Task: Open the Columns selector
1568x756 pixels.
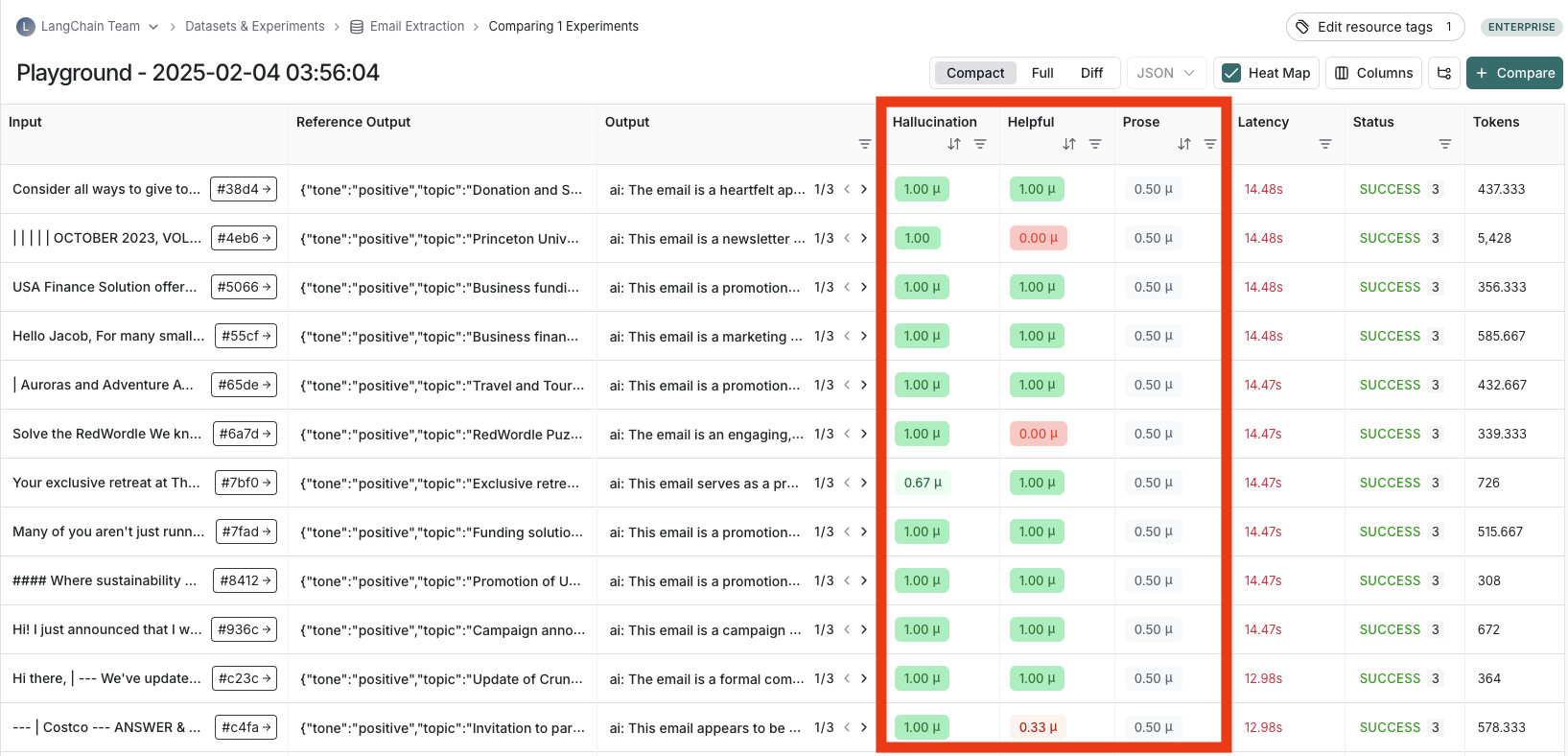Action: [x=1373, y=73]
